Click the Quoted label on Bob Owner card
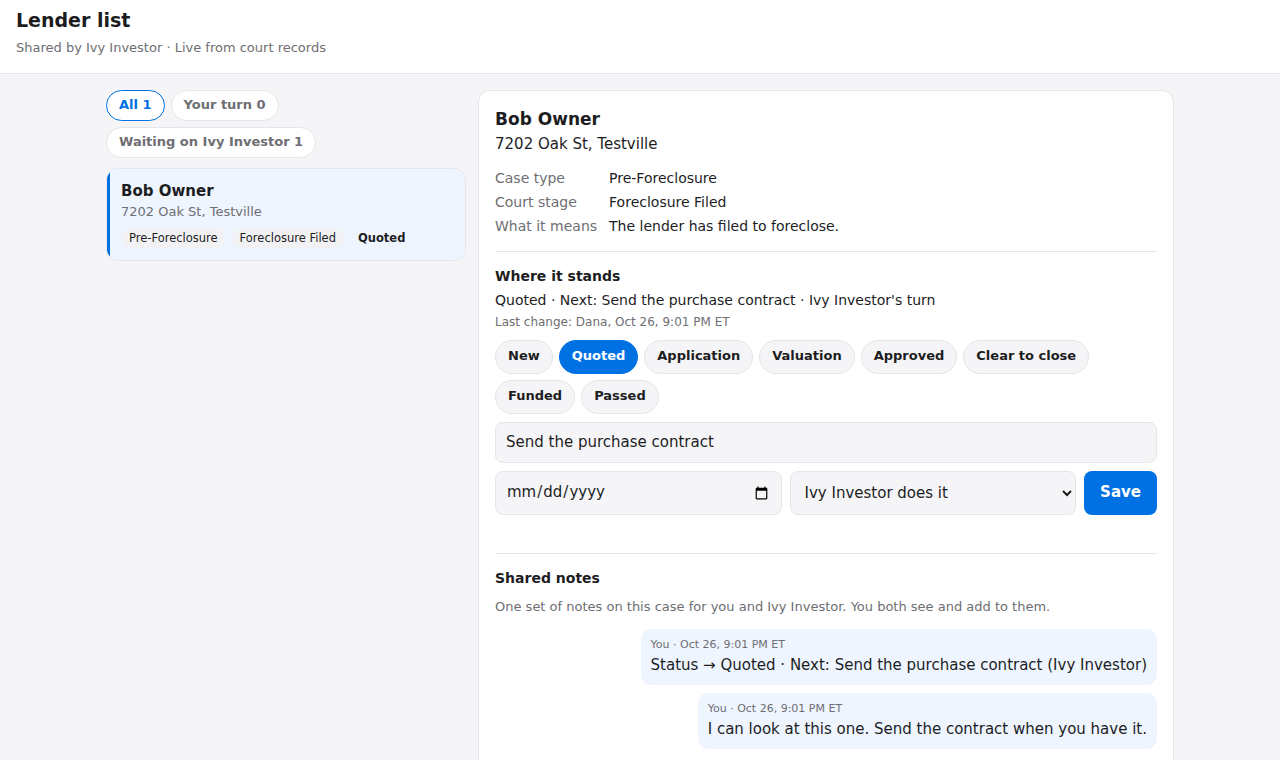 [x=382, y=238]
